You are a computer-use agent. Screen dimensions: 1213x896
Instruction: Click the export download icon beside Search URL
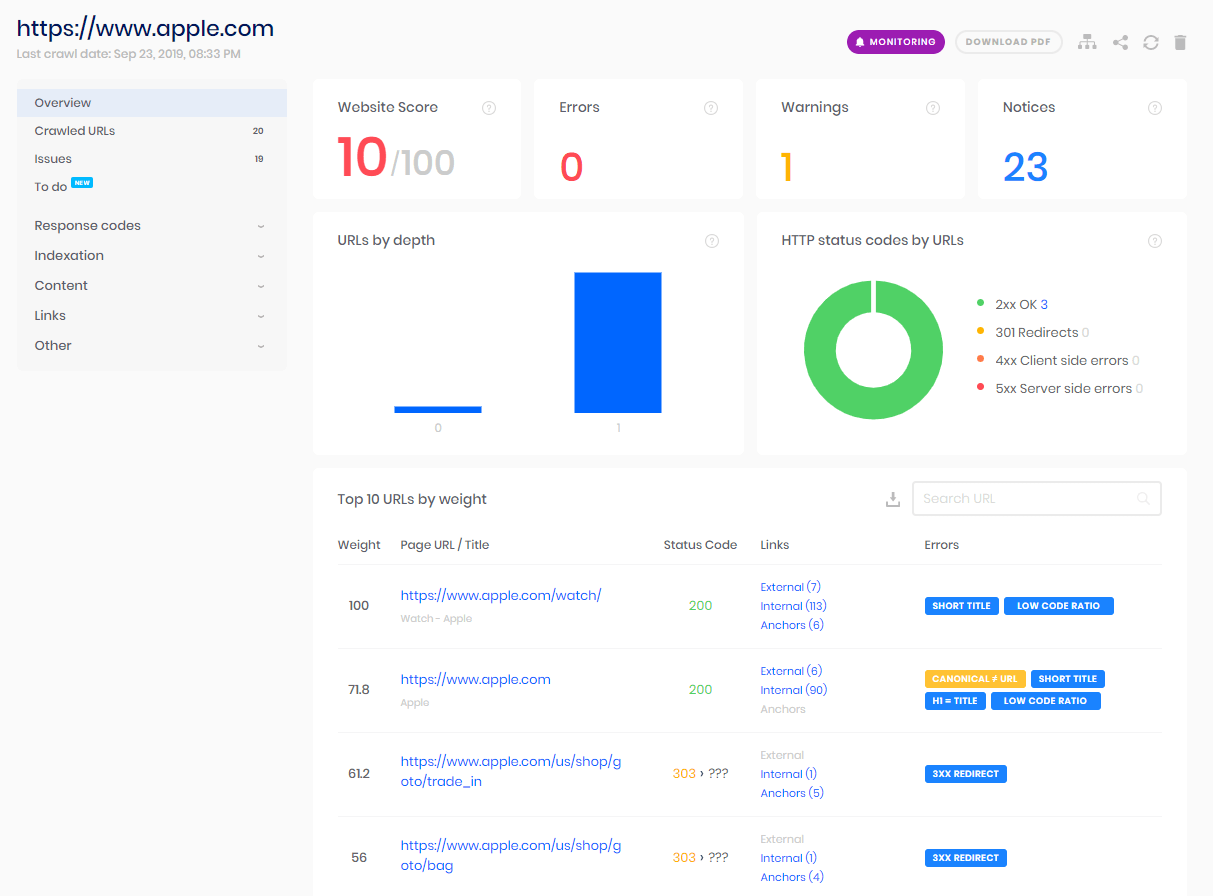[x=893, y=499]
